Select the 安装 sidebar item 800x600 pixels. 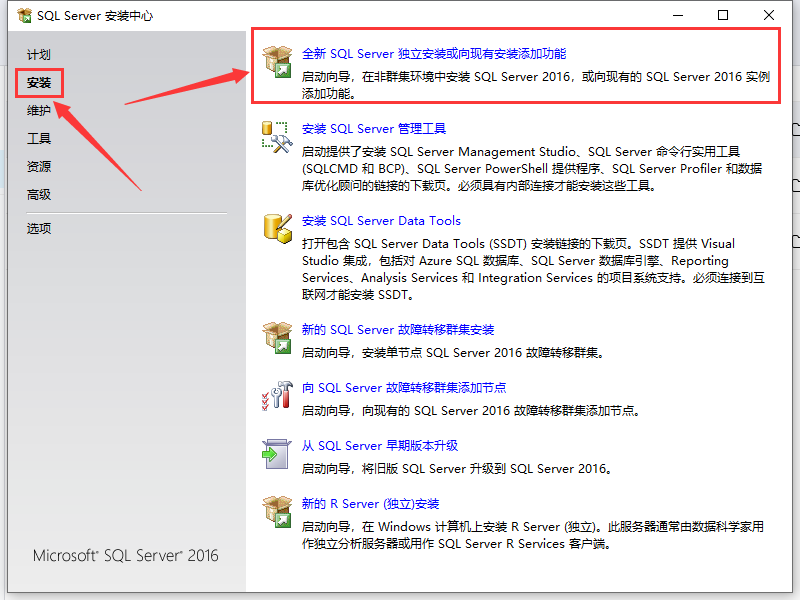[x=40, y=83]
